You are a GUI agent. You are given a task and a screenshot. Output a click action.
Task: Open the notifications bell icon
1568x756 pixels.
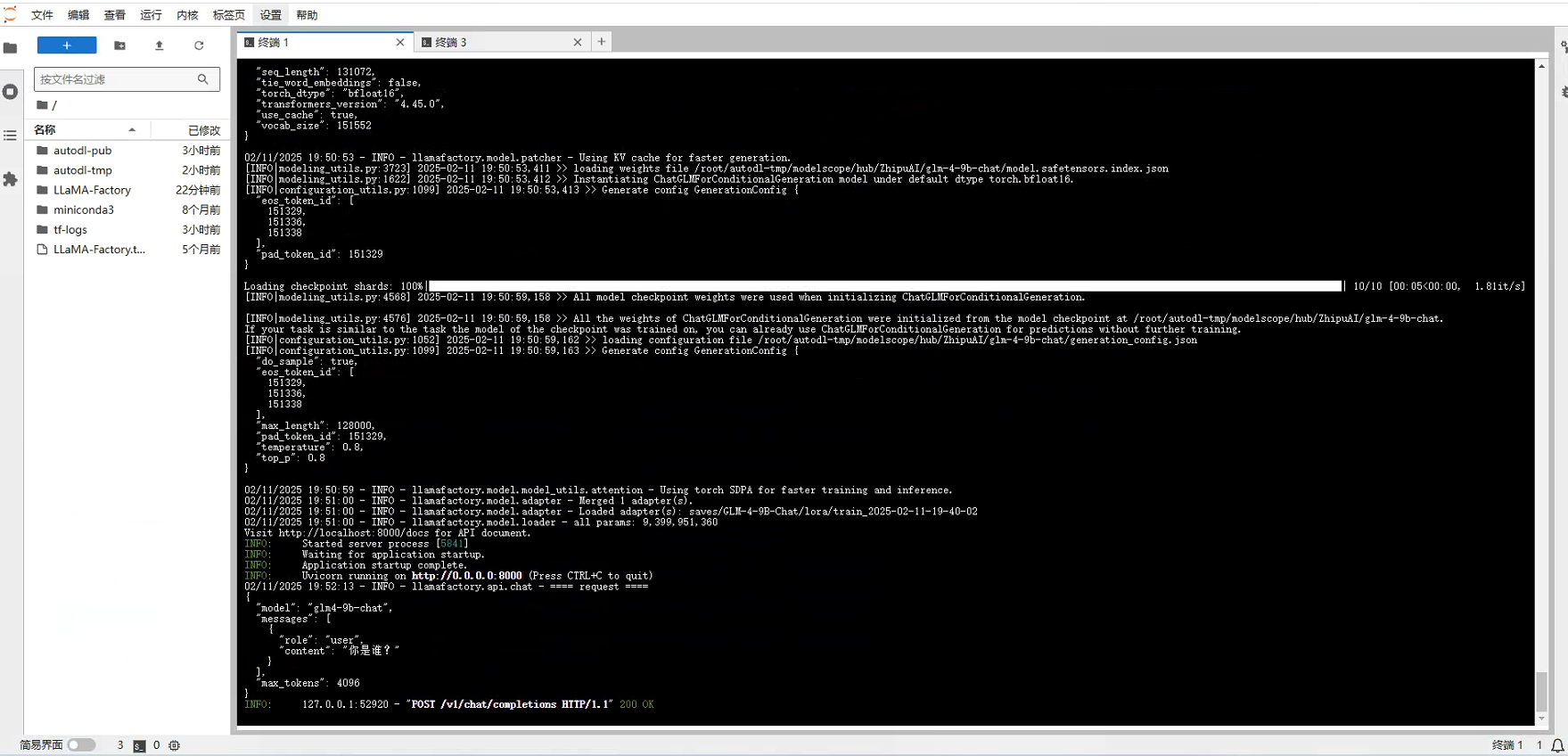tap(1557, 745)
